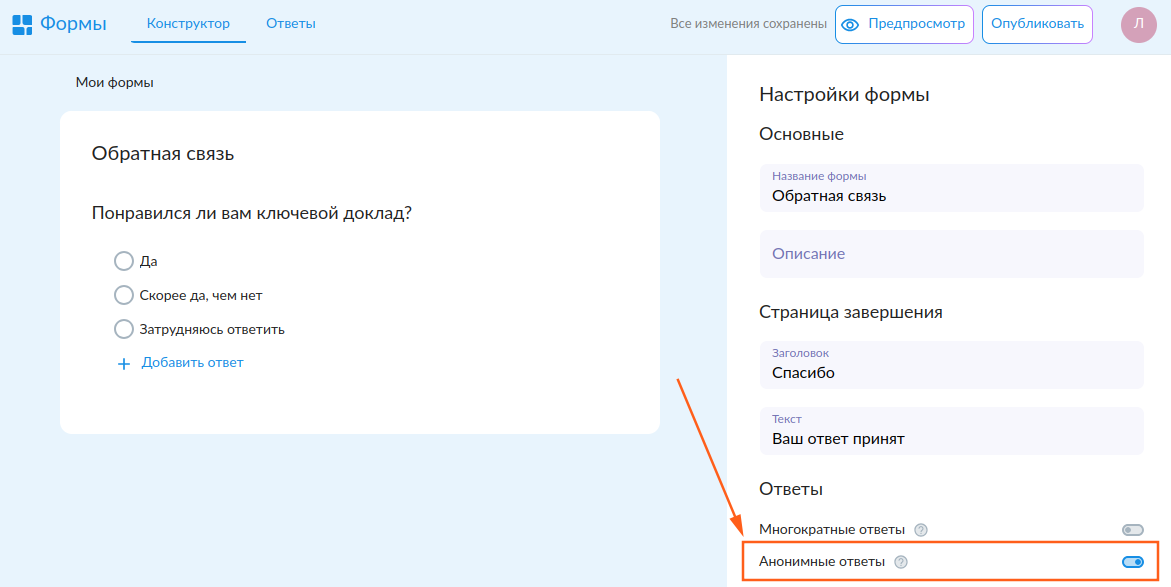This screenshot has height=587, width=1171.
Task: Open the user avatar Л
Action: point(1138,24)
